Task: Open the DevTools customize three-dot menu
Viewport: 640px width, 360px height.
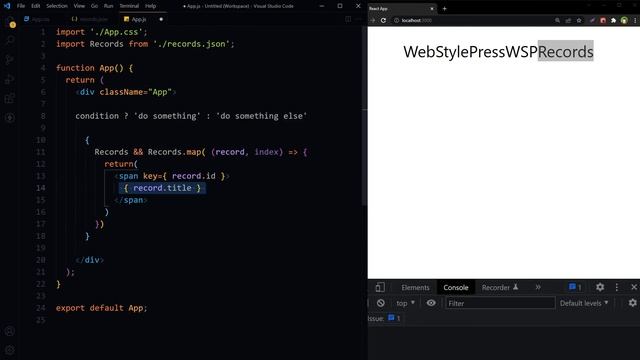Action: tap(617, 287)
